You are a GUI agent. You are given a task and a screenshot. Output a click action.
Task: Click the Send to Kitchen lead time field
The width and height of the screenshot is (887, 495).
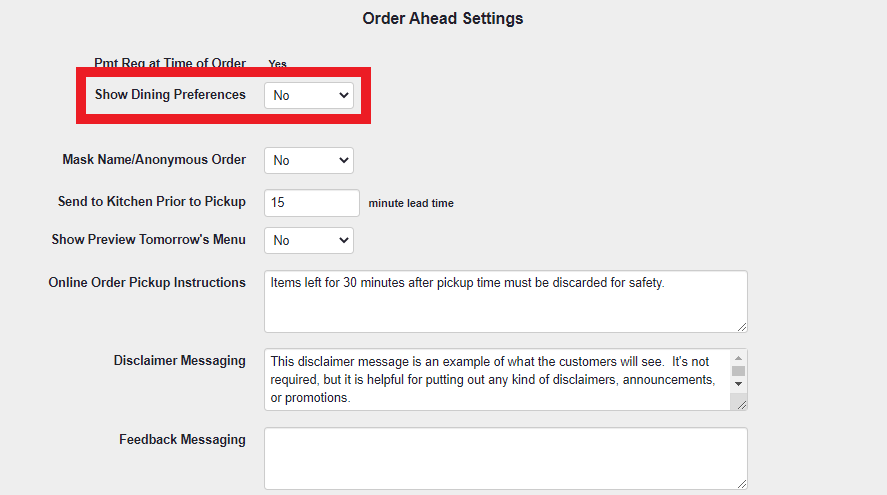coord(311,202)
